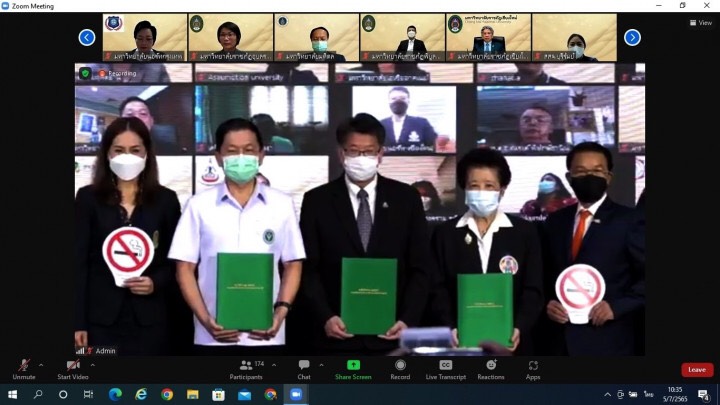
Task: Start video from the camera button
Action: (x=72, y=368)
